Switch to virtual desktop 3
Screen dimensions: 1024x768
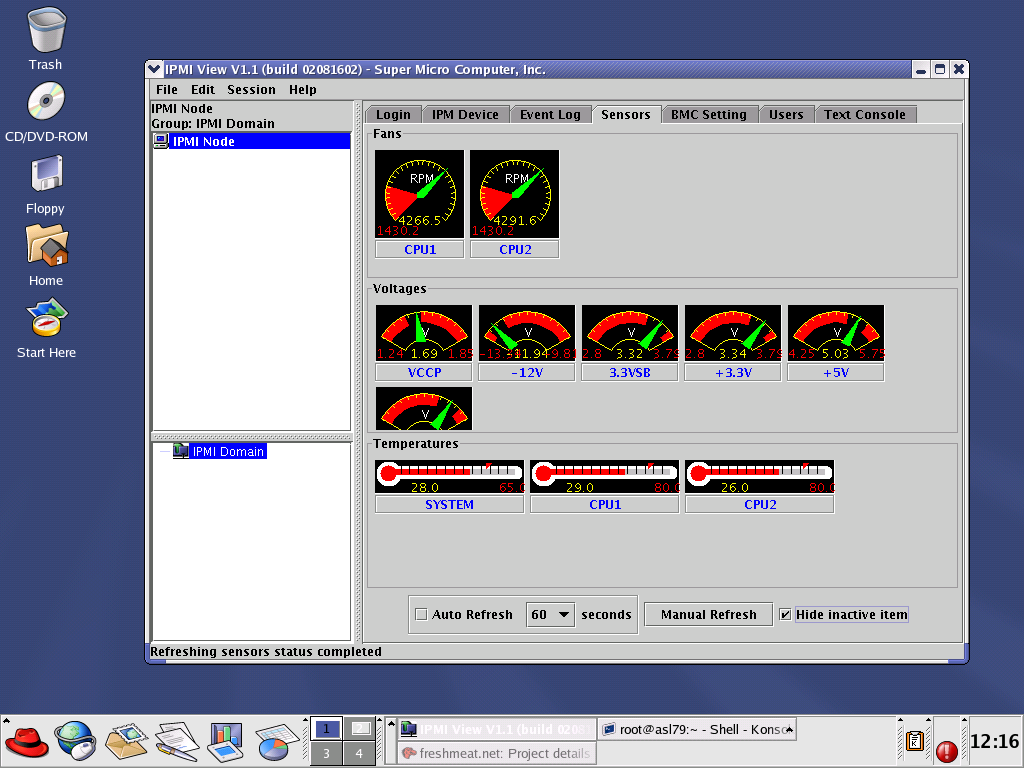[x=326, y=753]
